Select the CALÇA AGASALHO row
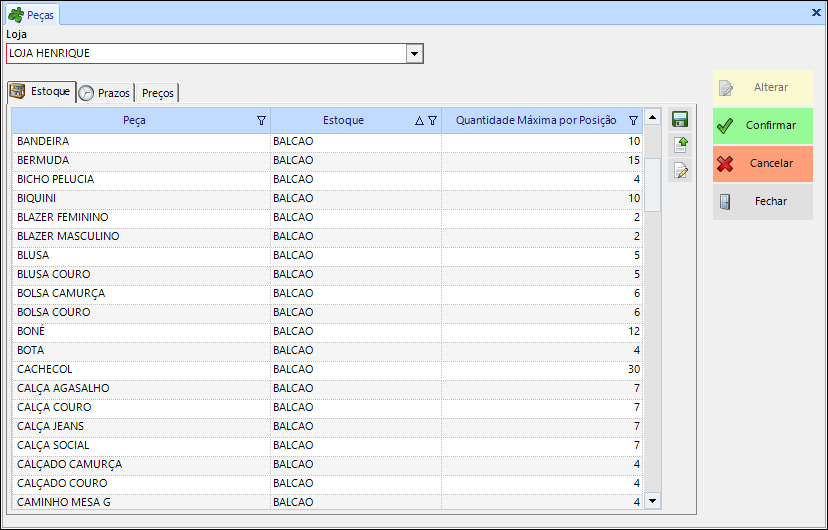Viewport: 828px width, 530px height. pos(327,389)
